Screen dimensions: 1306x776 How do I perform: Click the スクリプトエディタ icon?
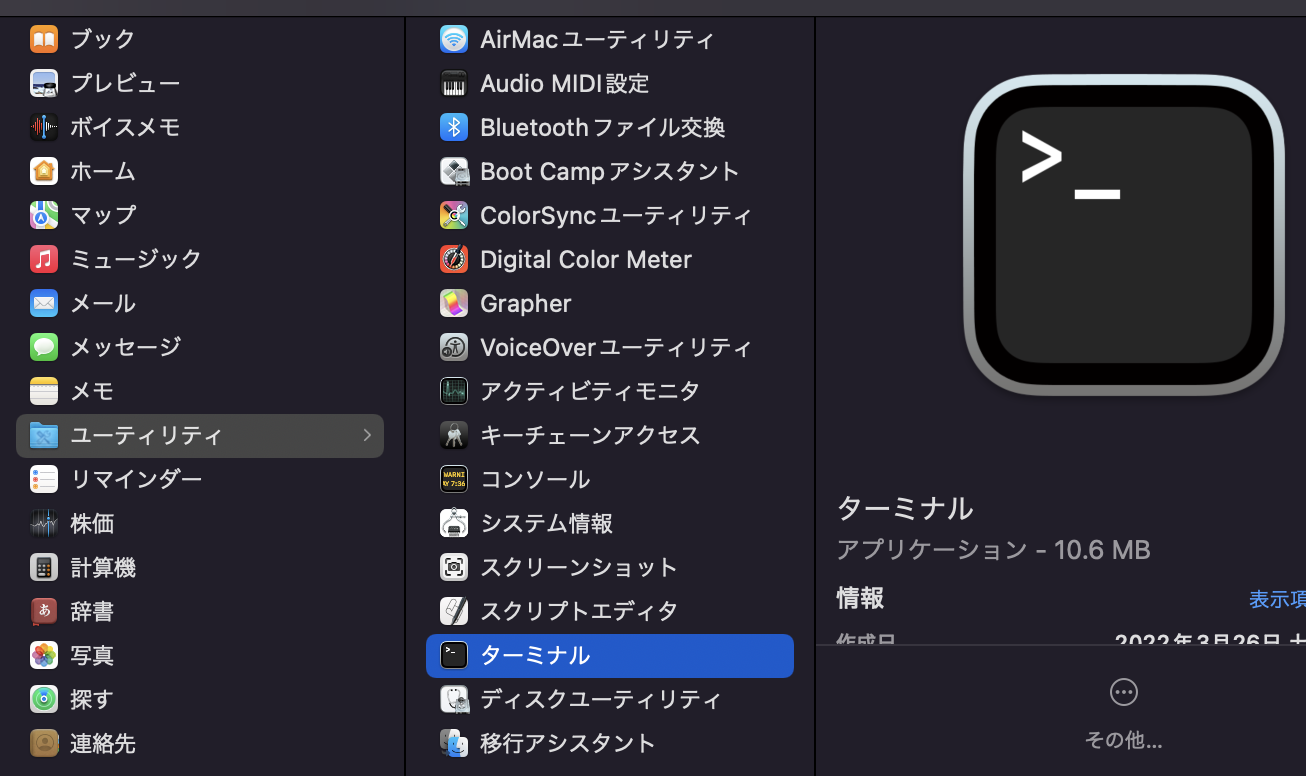point(454,612)
